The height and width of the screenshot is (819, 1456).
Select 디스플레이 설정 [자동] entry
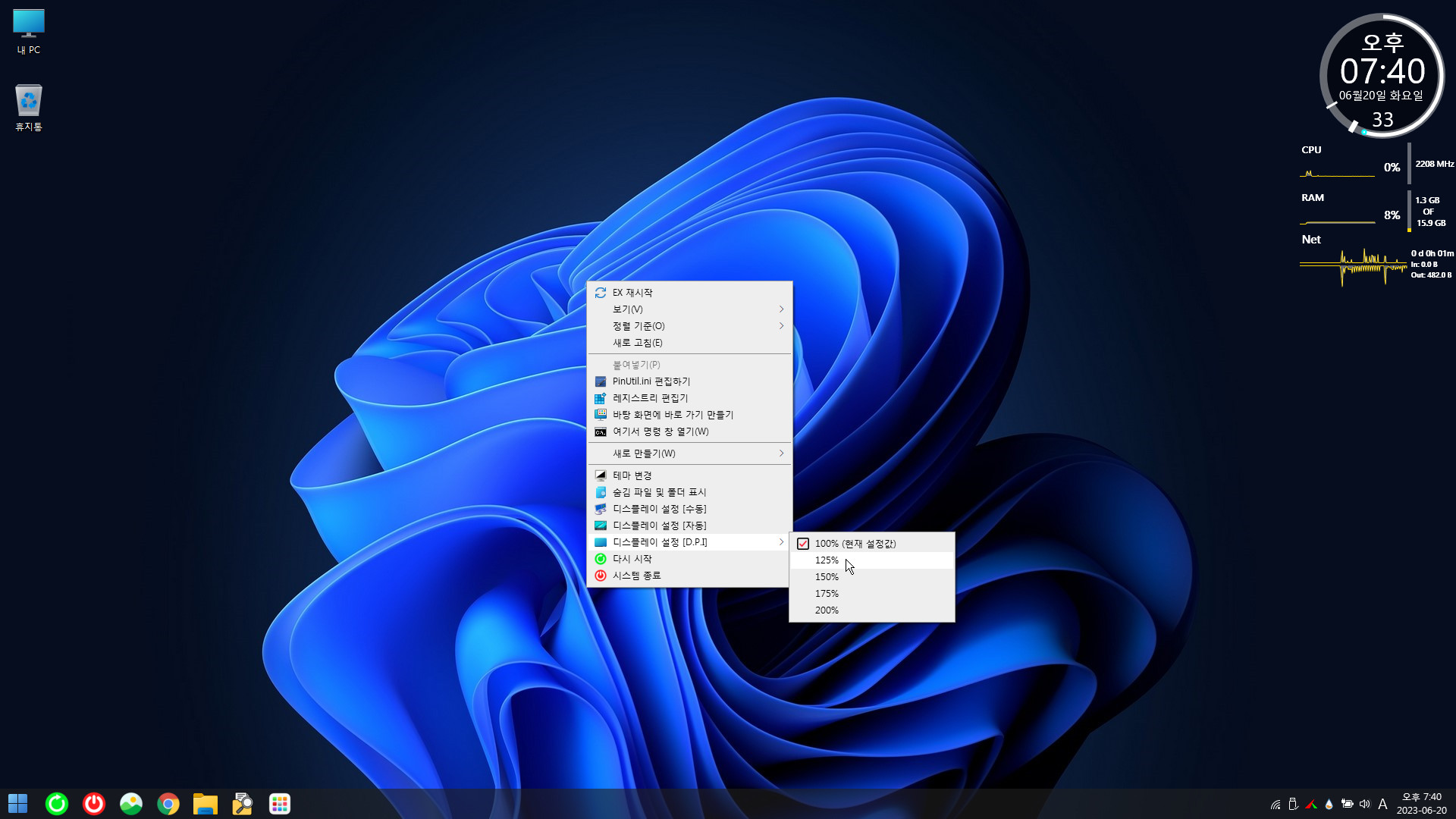click(x=689, y=526)
